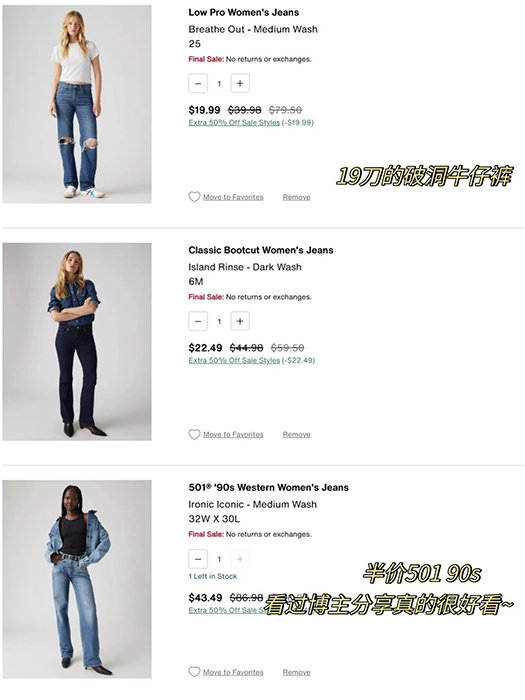Decrease quantity of 501 '90s Western Jeans
Viewport: 525px width, 700px height.
[198, 559]
